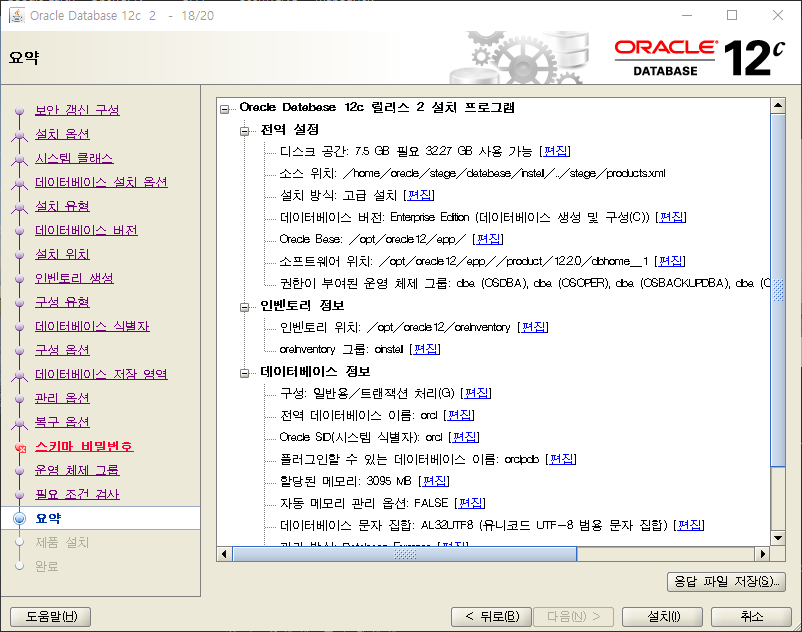Click the vertical scrollbar thumb

click(778, 290)
